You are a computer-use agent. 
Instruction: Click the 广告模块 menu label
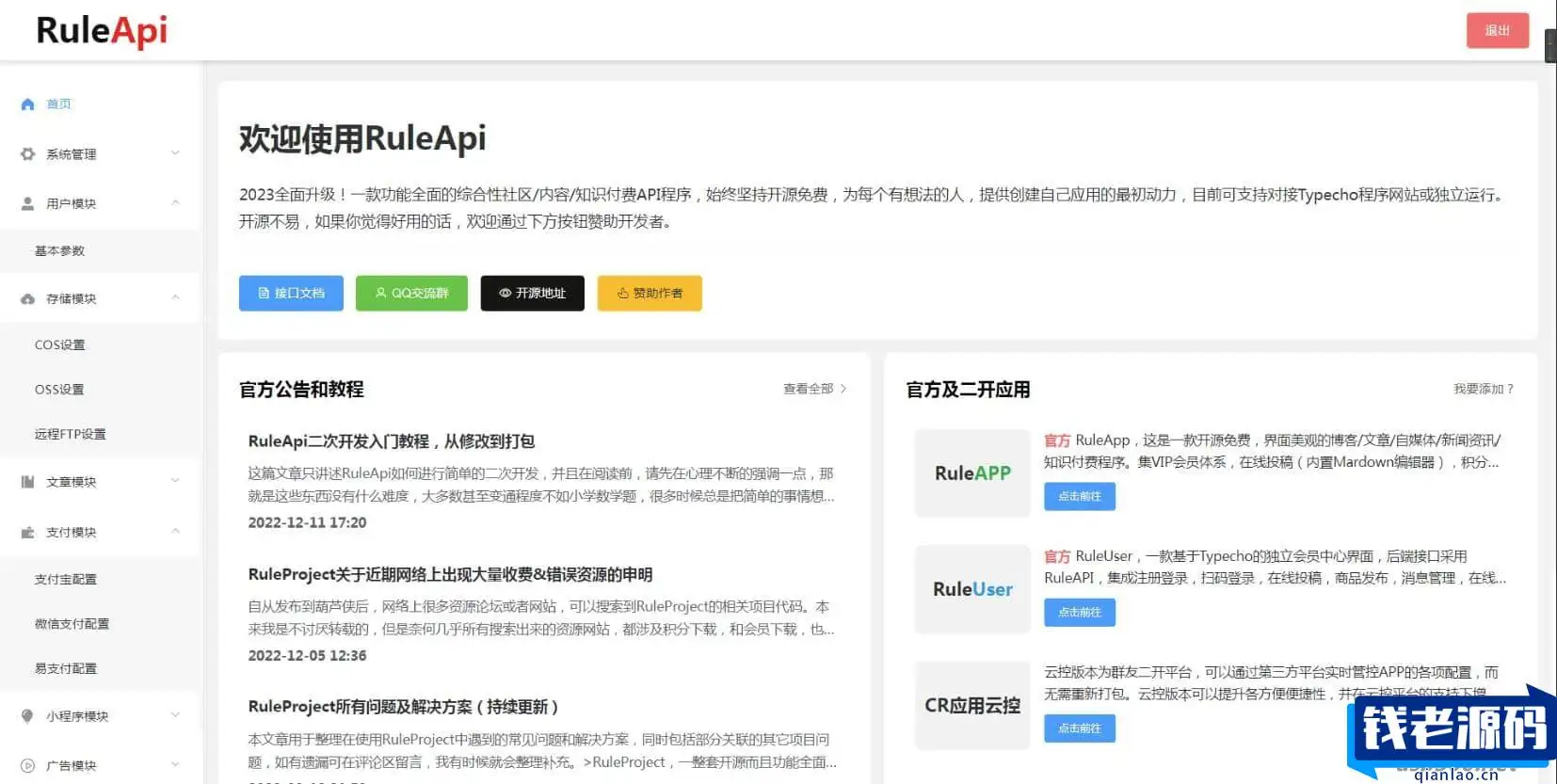(72, 765)
